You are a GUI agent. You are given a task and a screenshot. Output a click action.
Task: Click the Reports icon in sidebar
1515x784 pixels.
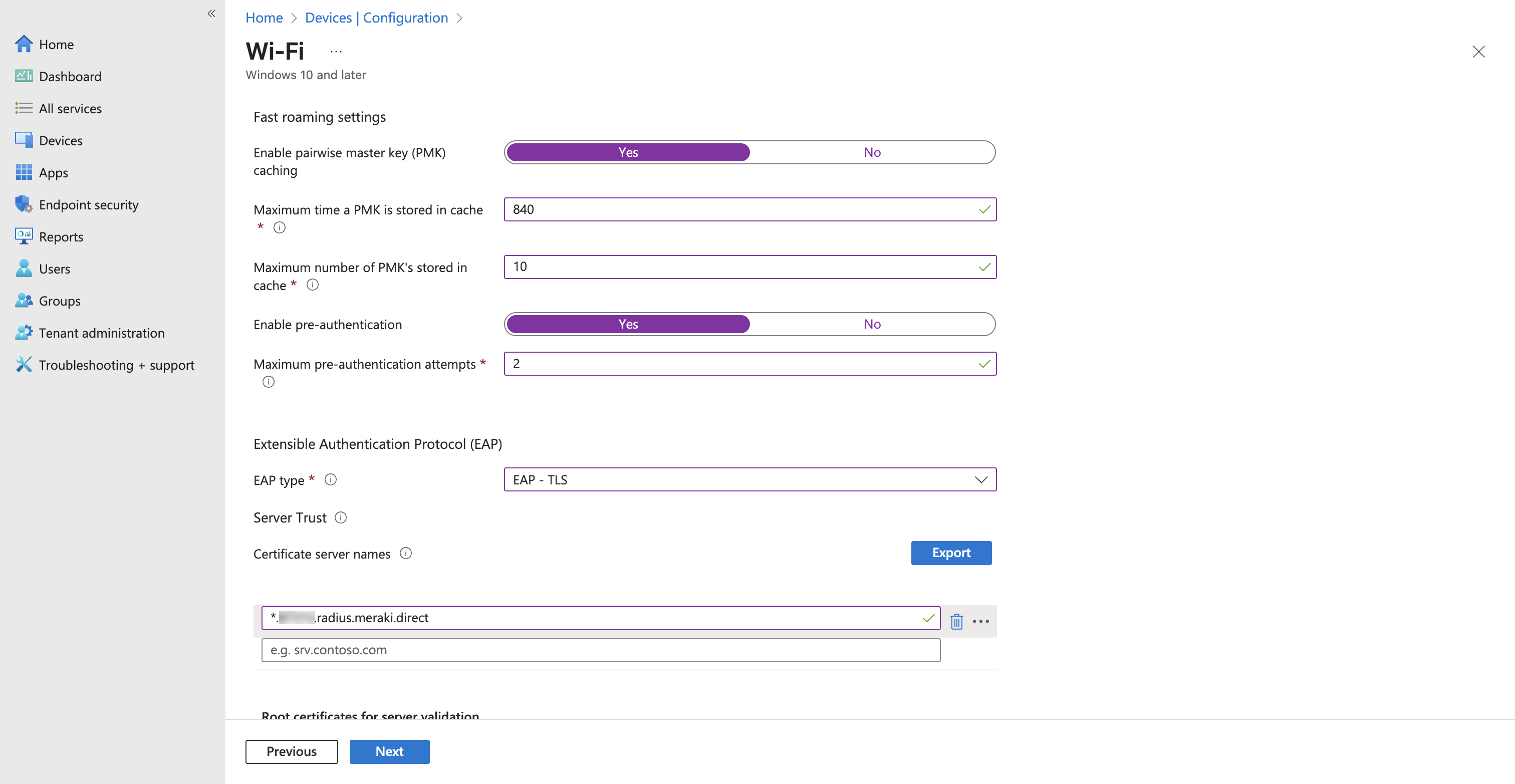[24, 236]
